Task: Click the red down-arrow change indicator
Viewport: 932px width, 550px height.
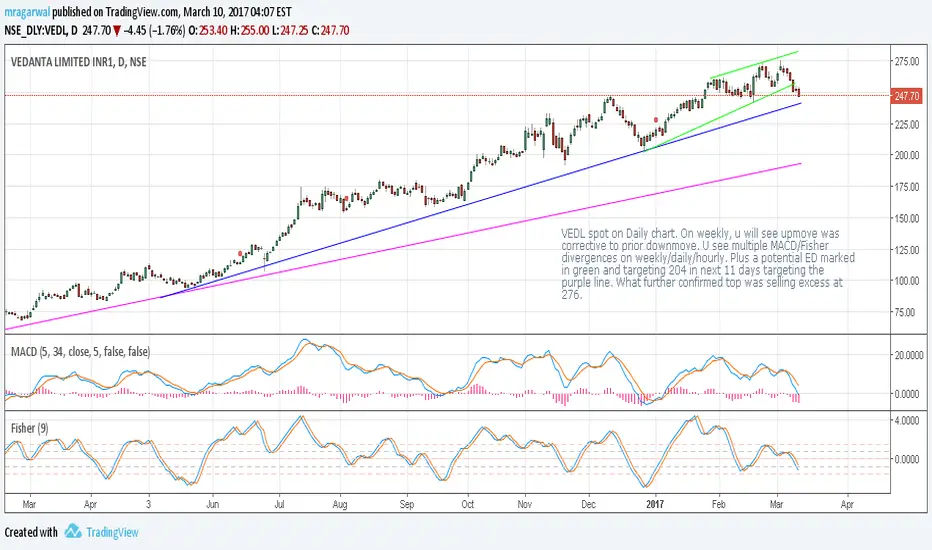Action: coord(117,30)
